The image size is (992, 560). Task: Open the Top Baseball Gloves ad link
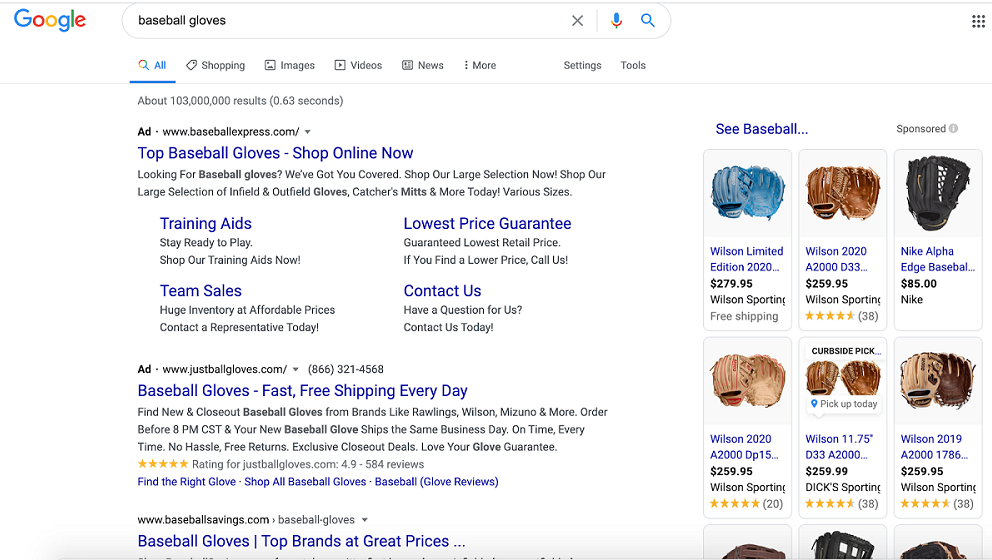(x=275, y=153)
